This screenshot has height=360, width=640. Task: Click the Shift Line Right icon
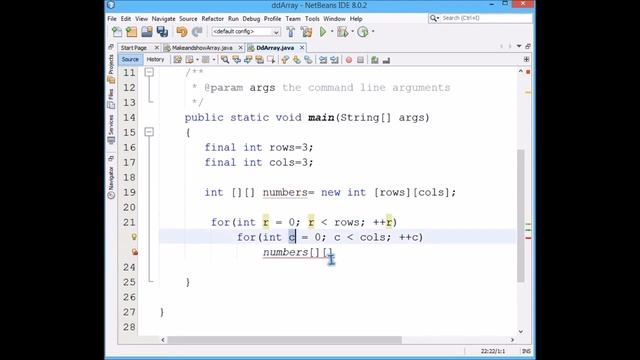click(x=334, y=60)
